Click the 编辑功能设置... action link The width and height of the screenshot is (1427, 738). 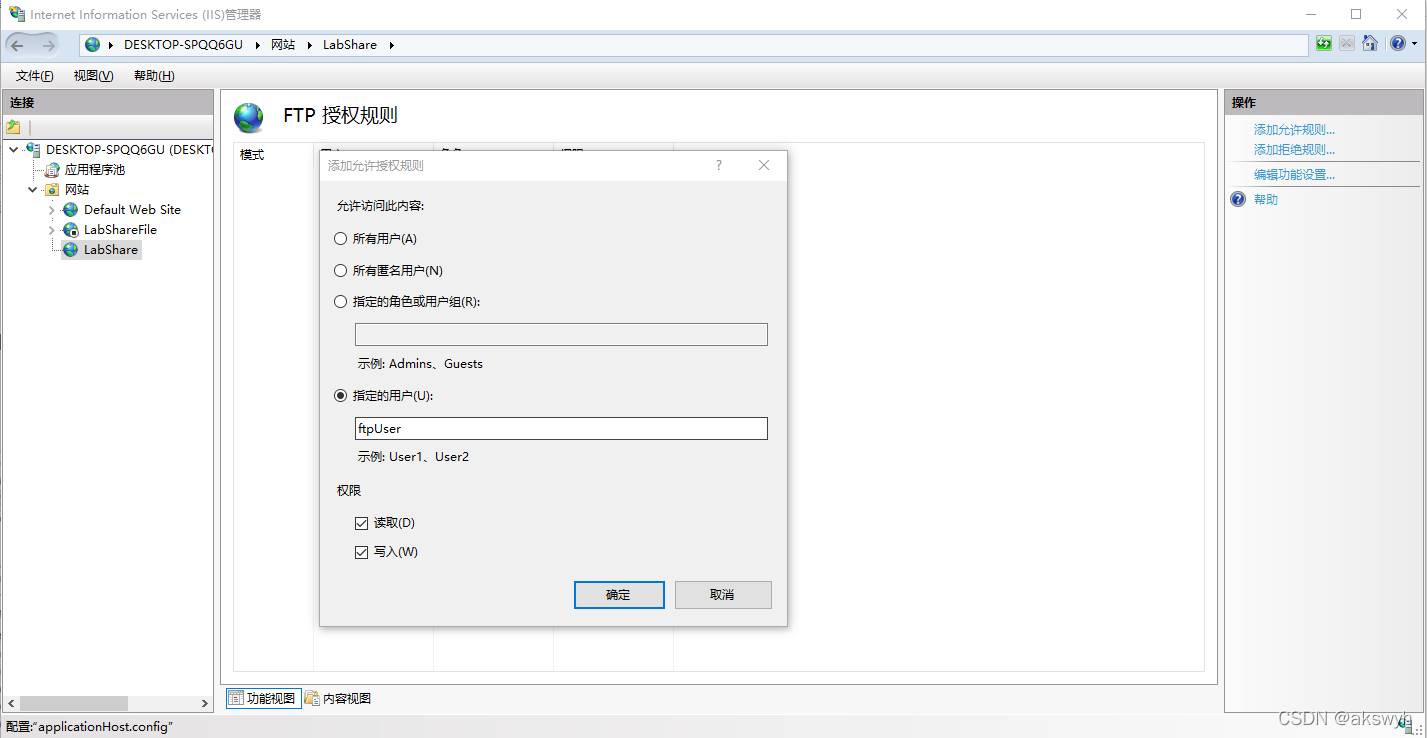click(x=1294, y=175)
